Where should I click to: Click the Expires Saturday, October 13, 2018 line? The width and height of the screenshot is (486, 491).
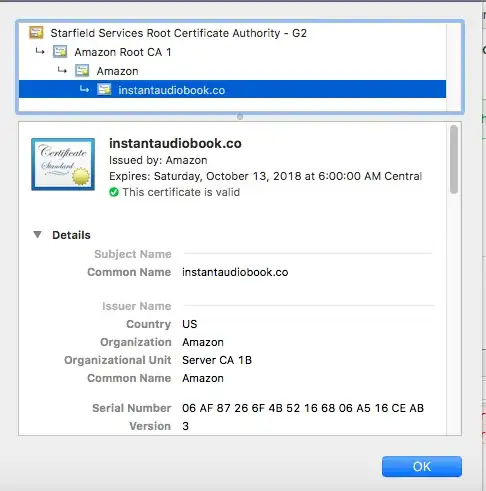pyautogui.click(x=266, y=176)
